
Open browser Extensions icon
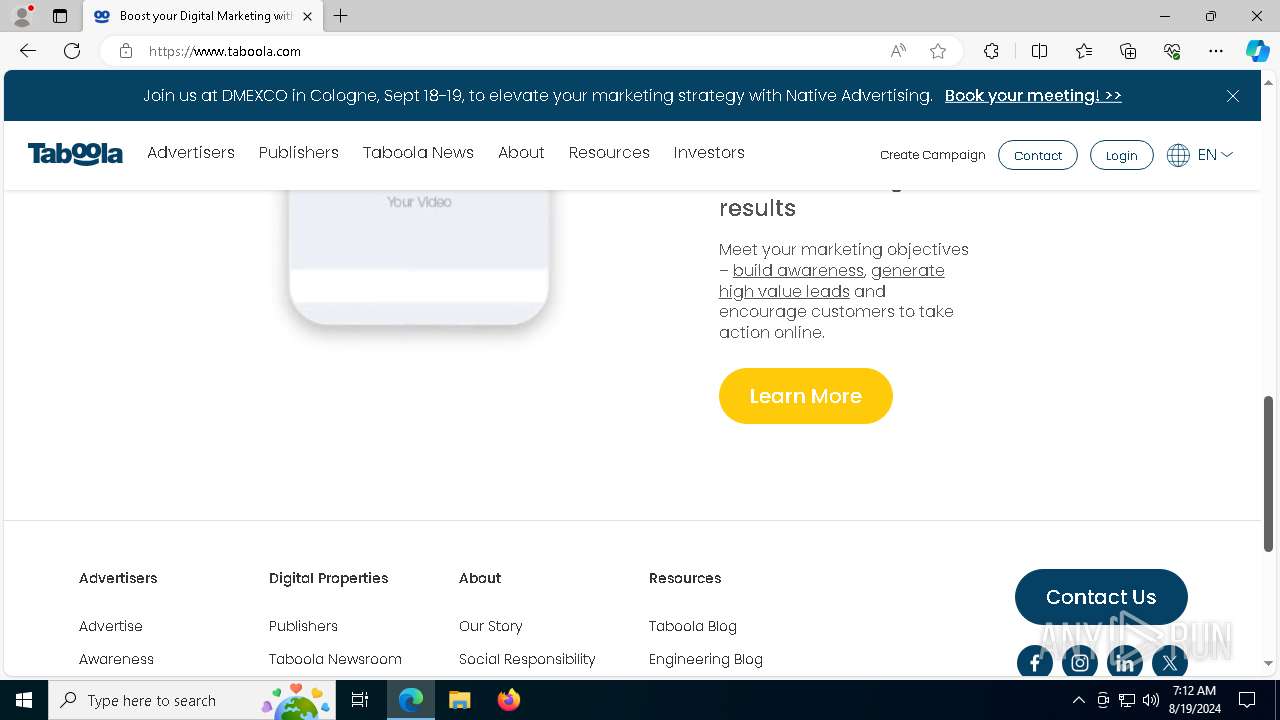(991, 51)
